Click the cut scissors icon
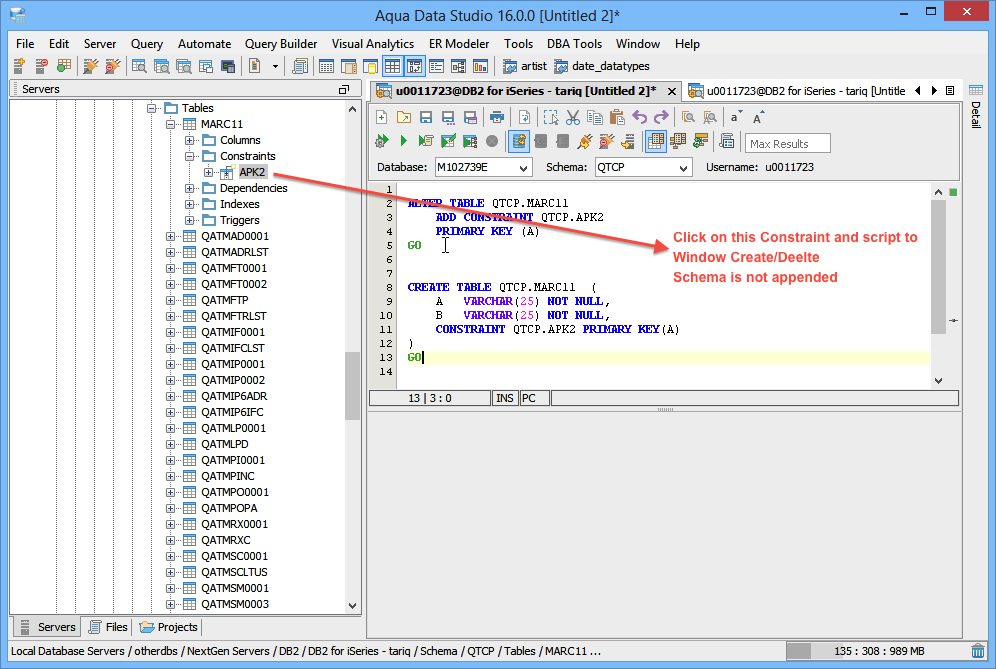Image resolution: width=996 pixels, height=669 pixels. coord(573,118)
